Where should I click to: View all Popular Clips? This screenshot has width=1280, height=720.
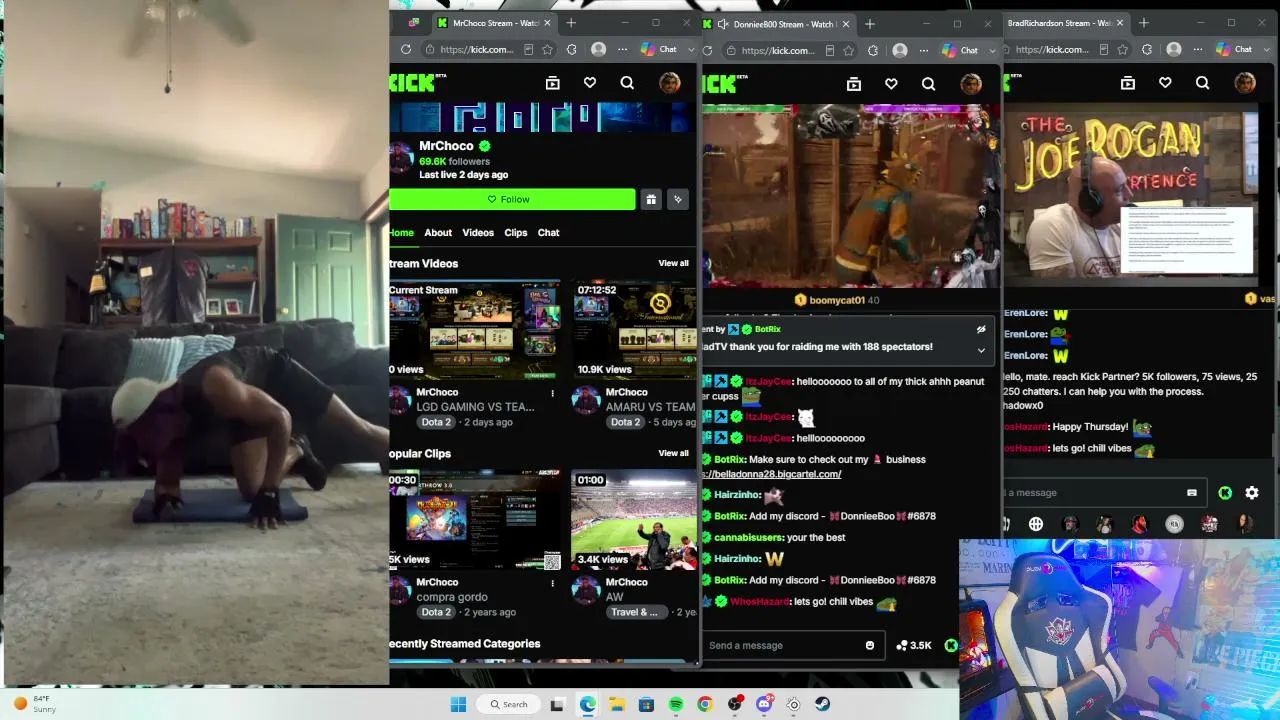673,453
